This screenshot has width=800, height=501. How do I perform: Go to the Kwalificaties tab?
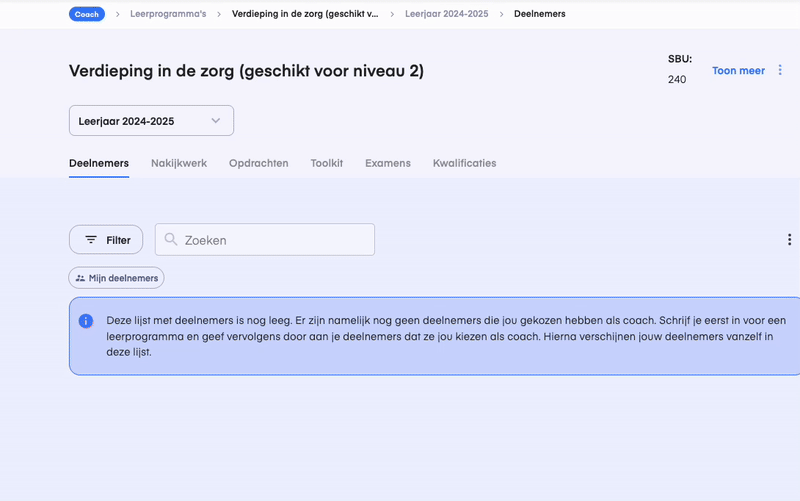point(464,163)
